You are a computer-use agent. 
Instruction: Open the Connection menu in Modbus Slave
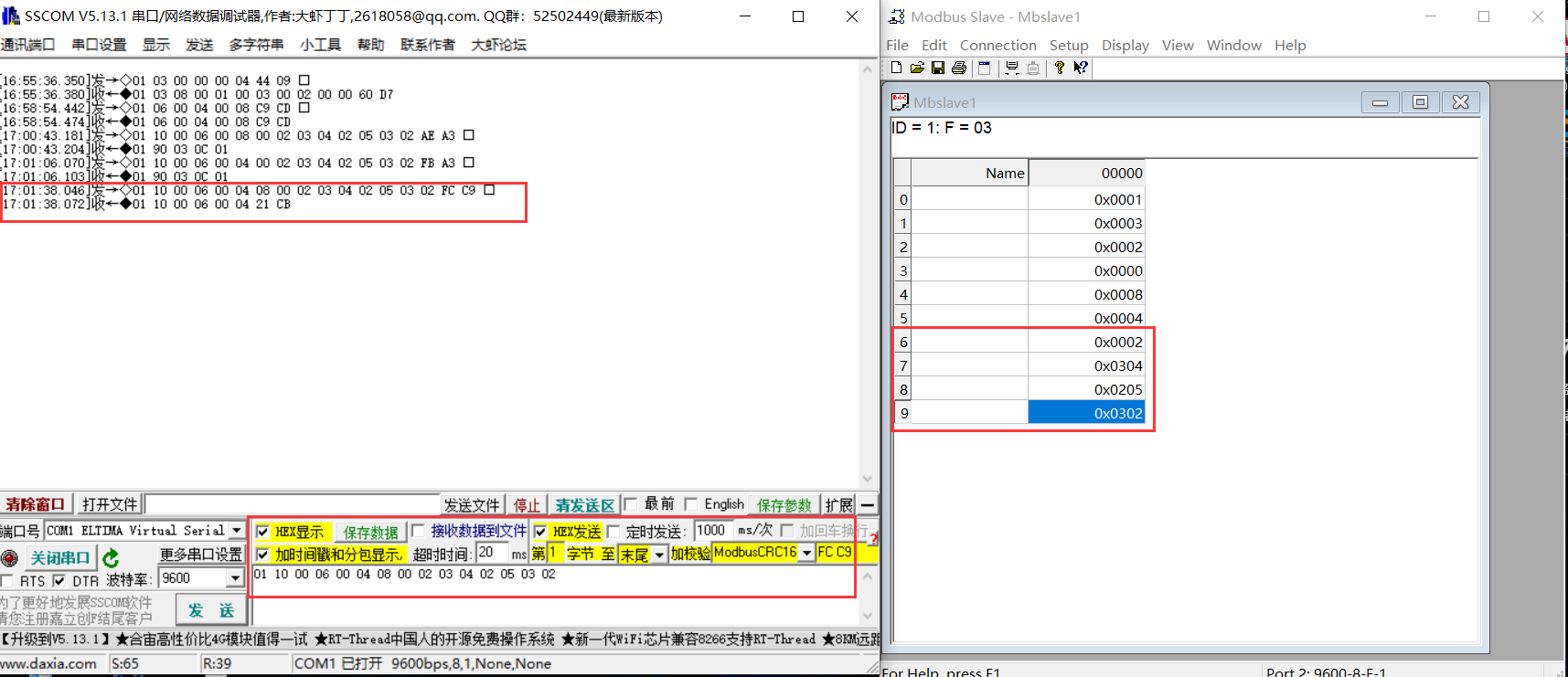pos(997,45)
